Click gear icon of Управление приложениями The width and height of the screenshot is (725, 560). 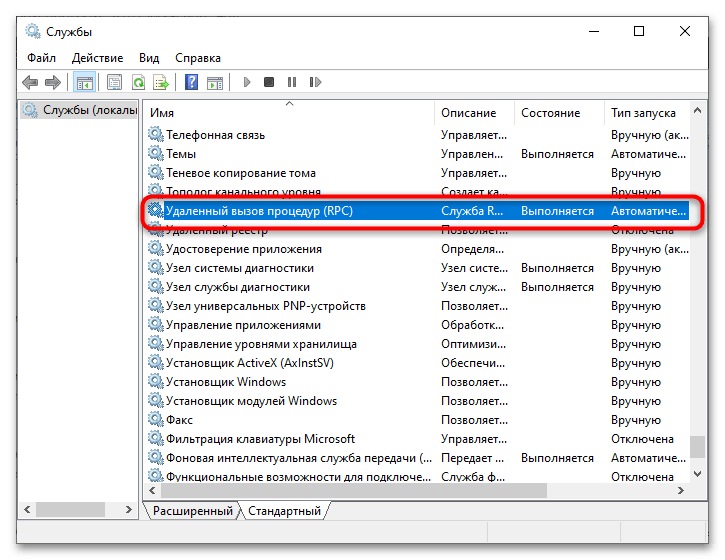tap(156, 324)
